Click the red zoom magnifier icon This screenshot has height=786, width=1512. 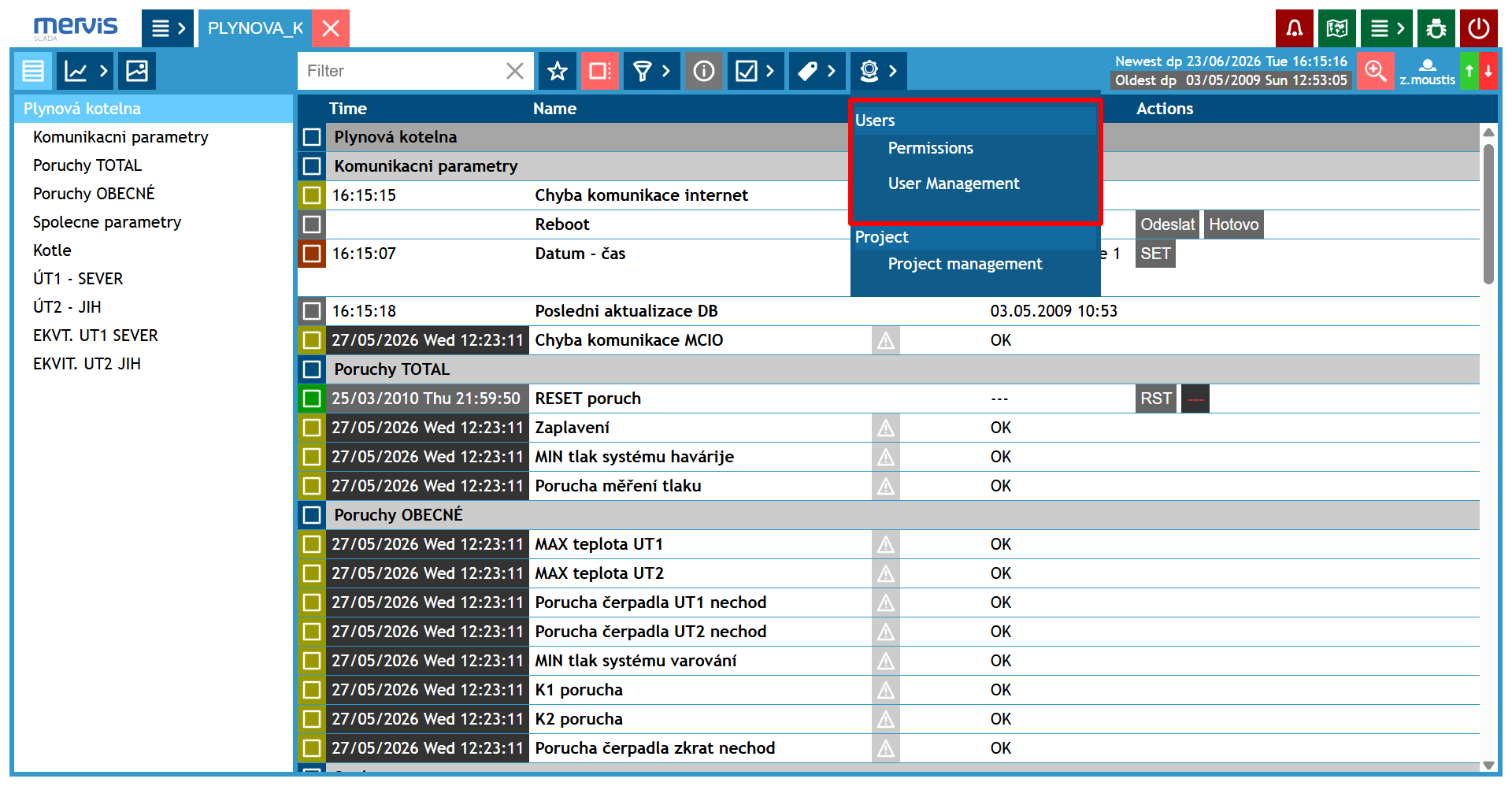(x=1376, y=71)
